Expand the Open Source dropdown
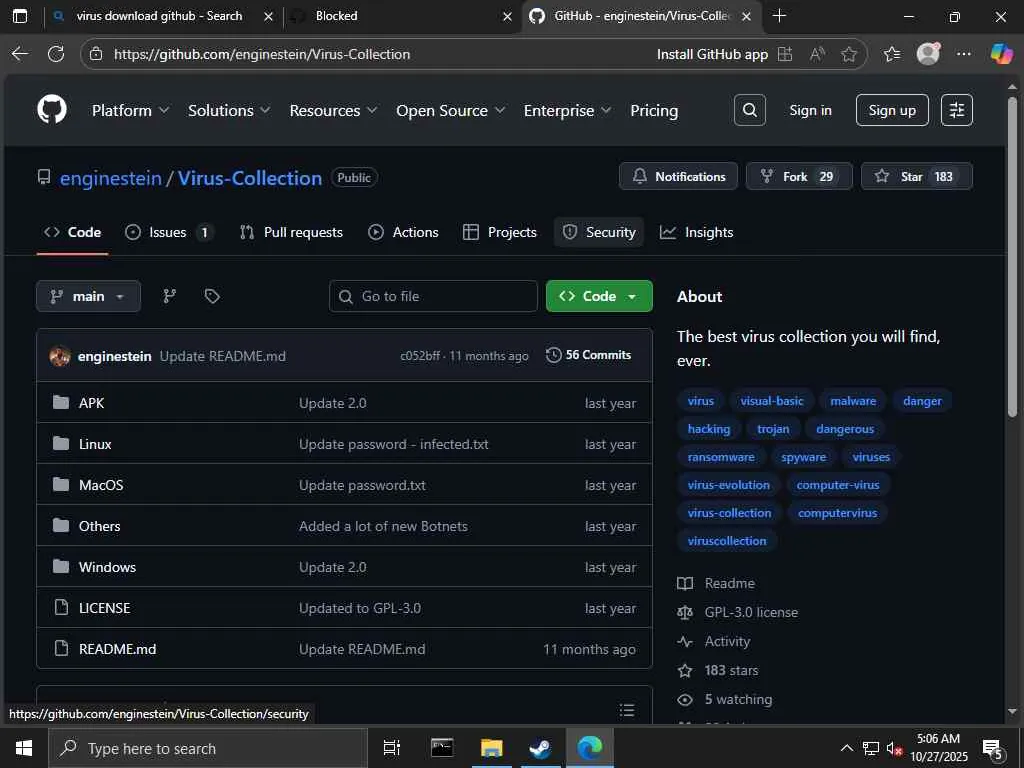Image resolution: width=1024 pixels, height=768 pixels. pos(451,110)
